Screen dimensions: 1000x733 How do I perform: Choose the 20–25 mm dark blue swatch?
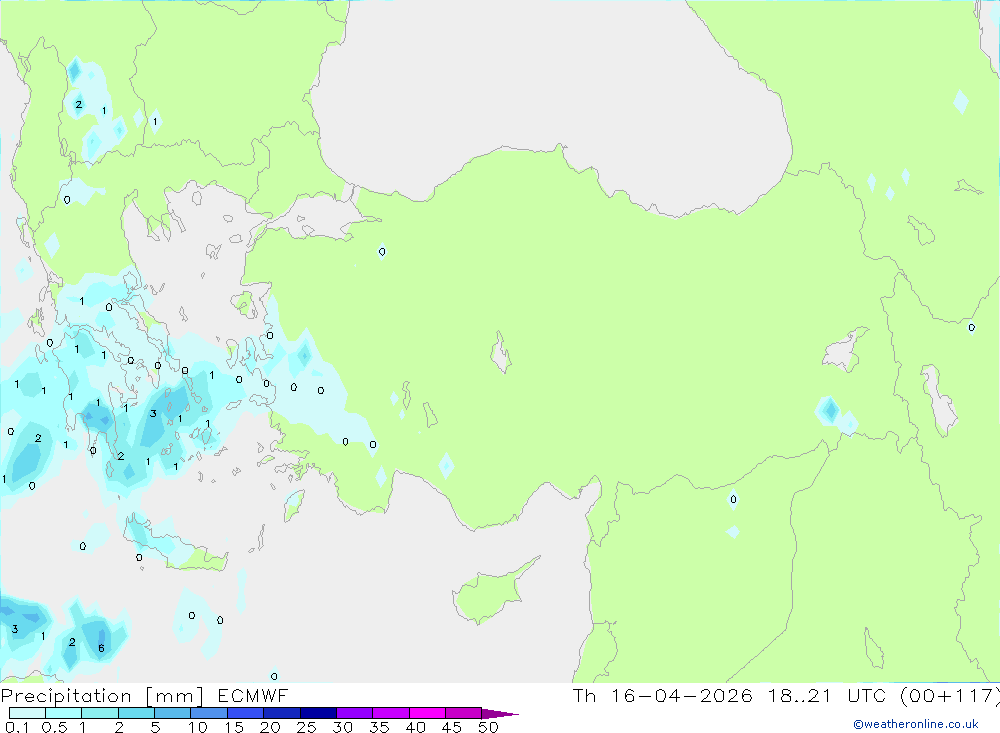282,713
